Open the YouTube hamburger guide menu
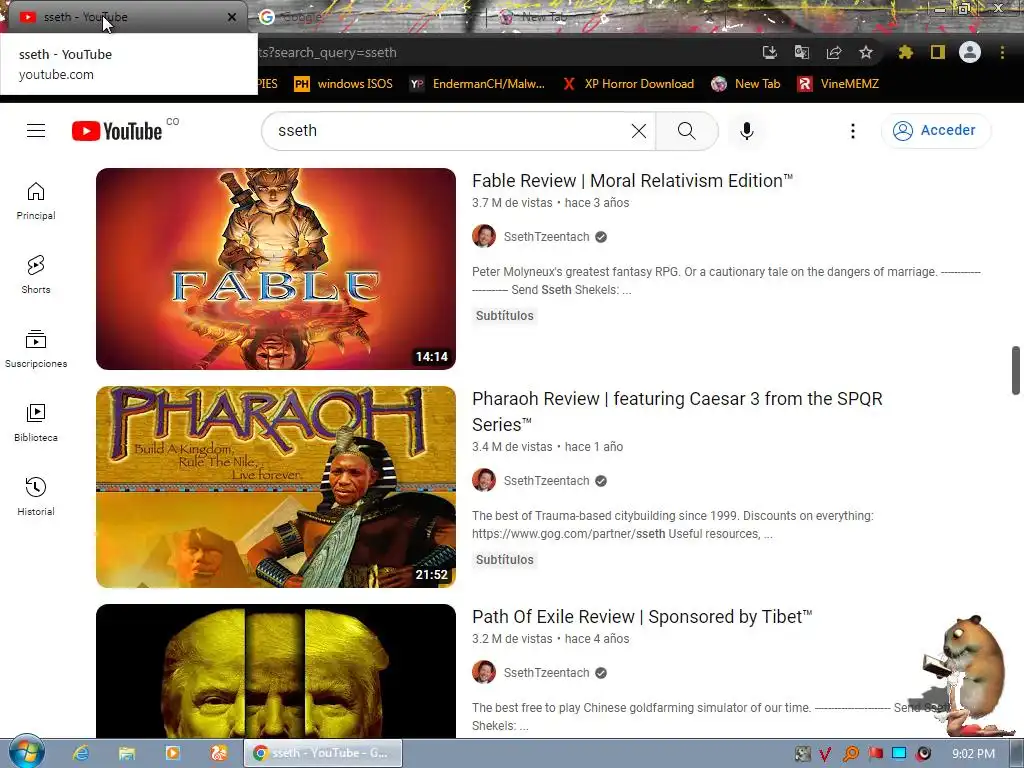The image size is (1024, 768). coord(36,131)
